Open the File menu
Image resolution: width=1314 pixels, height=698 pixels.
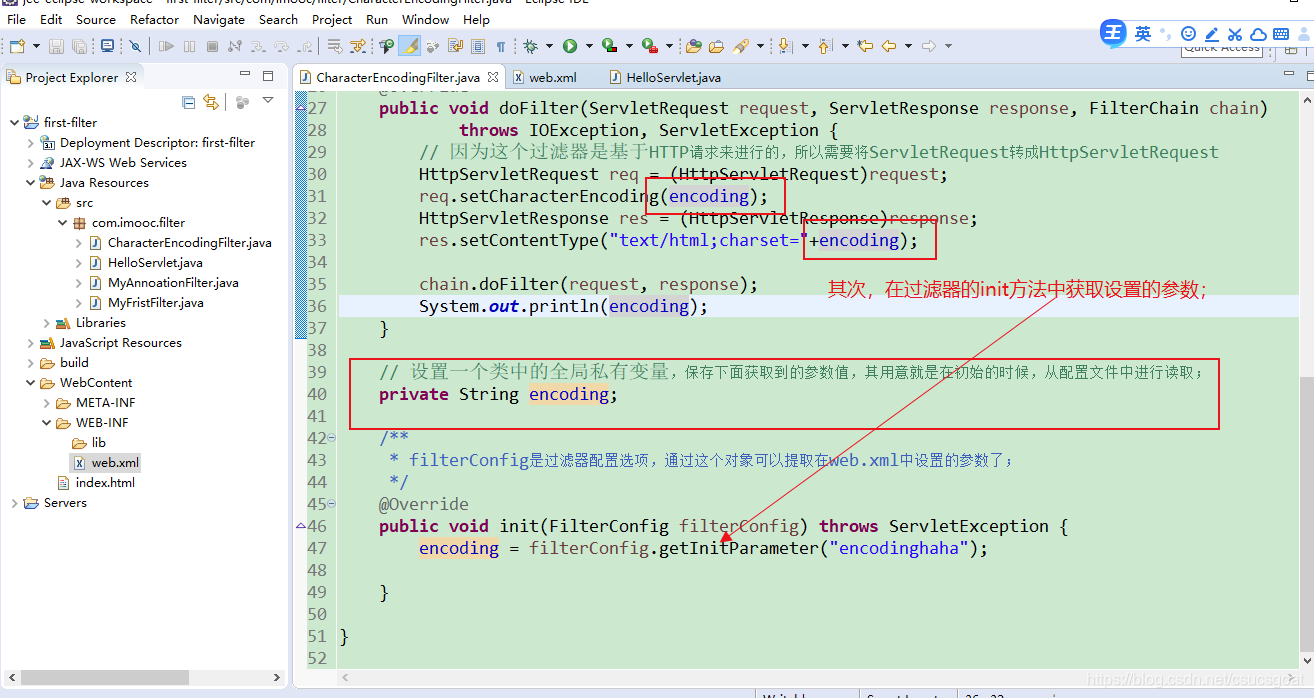tap(17, 19)
